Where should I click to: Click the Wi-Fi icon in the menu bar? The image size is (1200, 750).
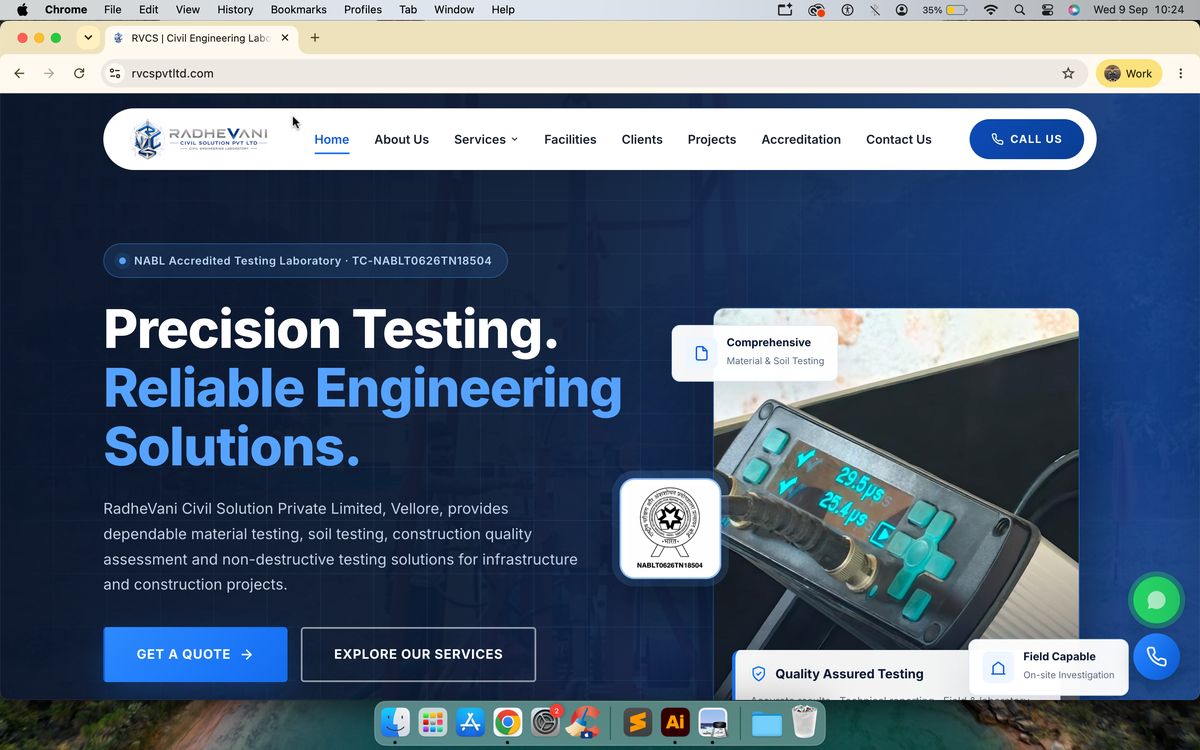(991, 10)
